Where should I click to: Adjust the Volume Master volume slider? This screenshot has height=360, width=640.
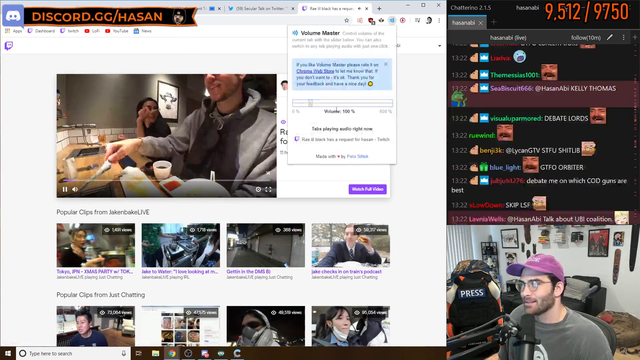click(x=342, y=103)
